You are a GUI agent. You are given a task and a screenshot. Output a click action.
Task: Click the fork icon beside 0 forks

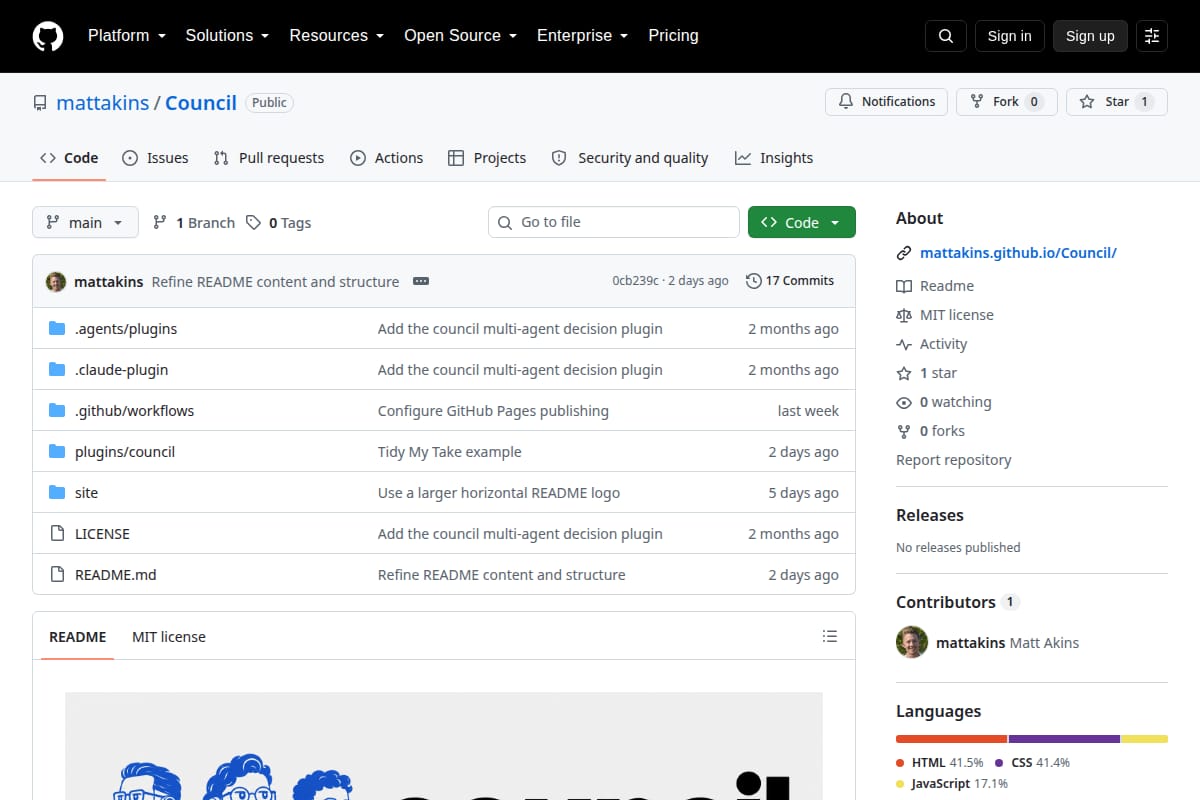[904, 431]
